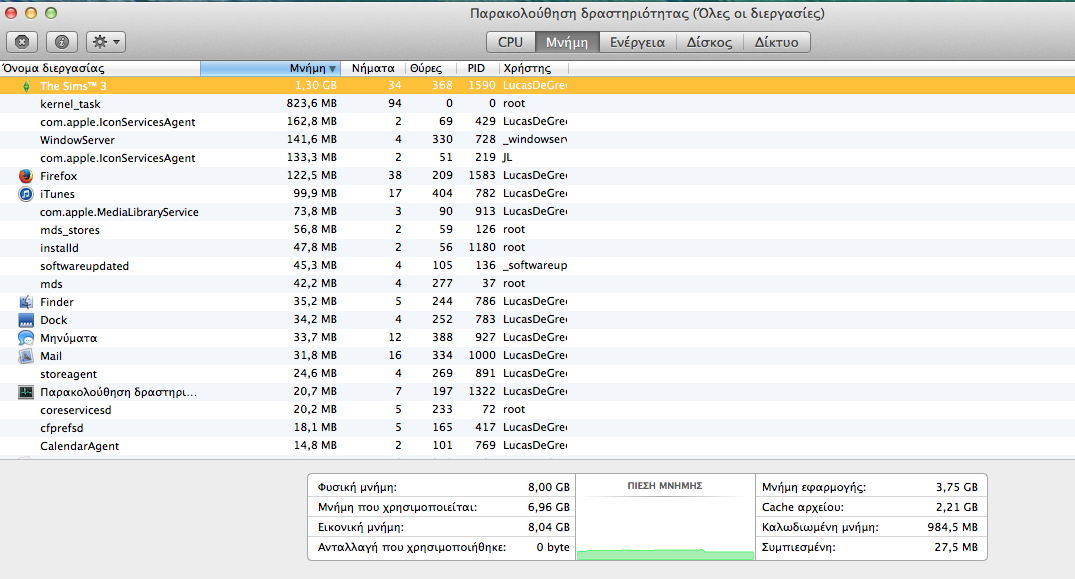Click Ανταλλαγή που χρησιμοποιήθηκε value 0 byte
This screenshot has height=579, width=1075.
point(553,547)
